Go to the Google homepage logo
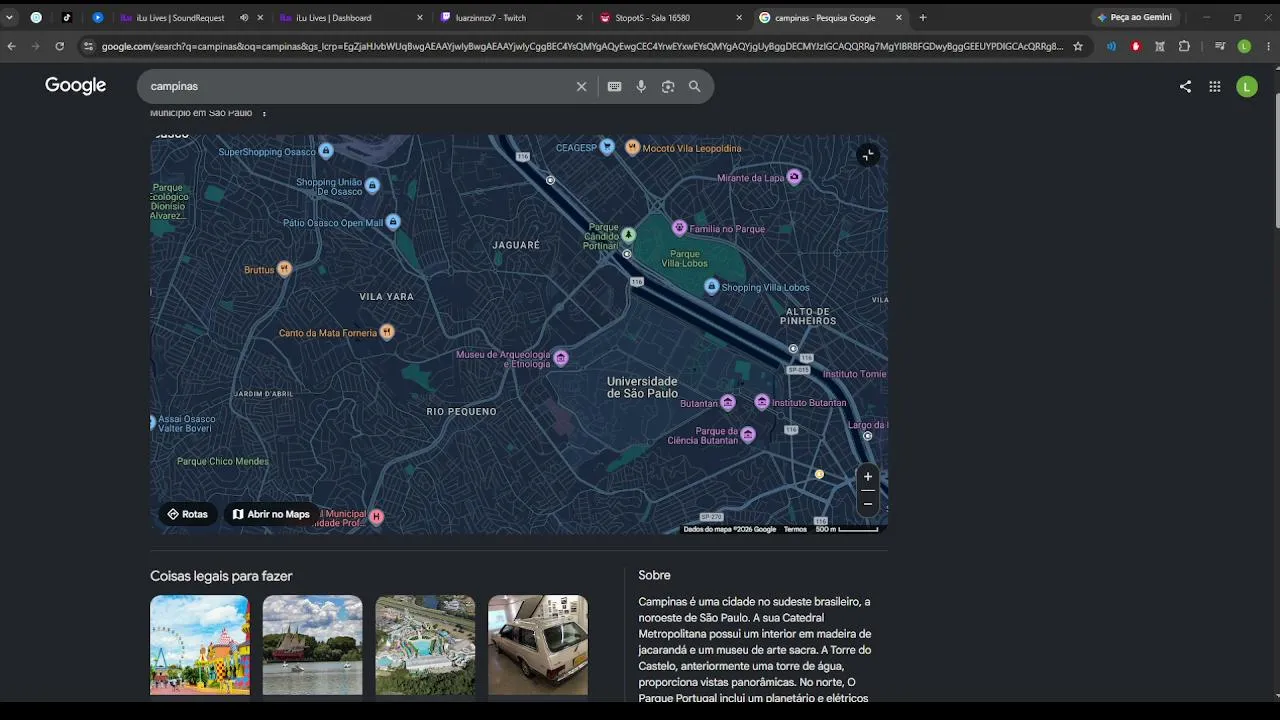 pos(75,86)
